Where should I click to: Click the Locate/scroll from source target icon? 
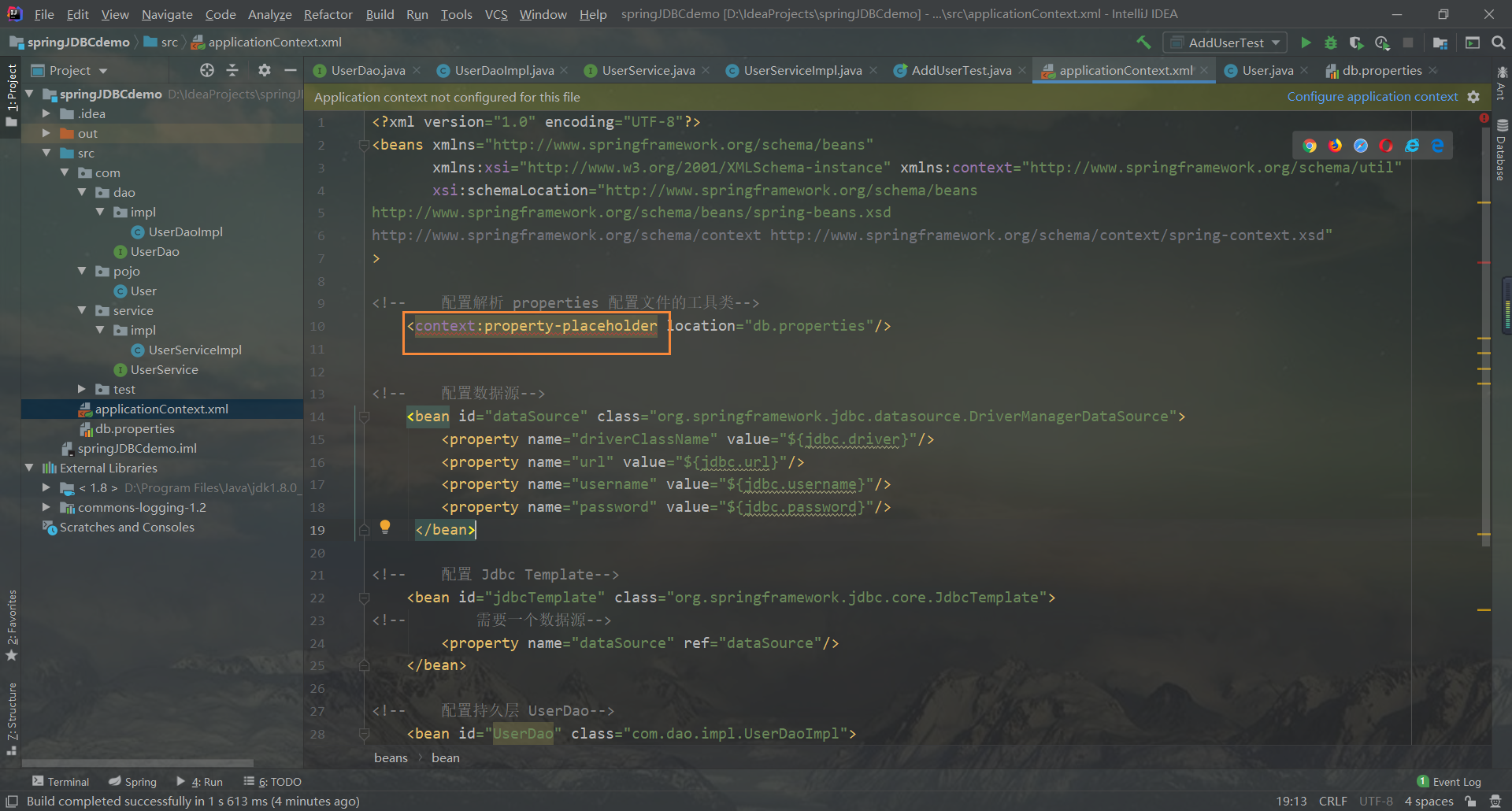click(207, 70)
